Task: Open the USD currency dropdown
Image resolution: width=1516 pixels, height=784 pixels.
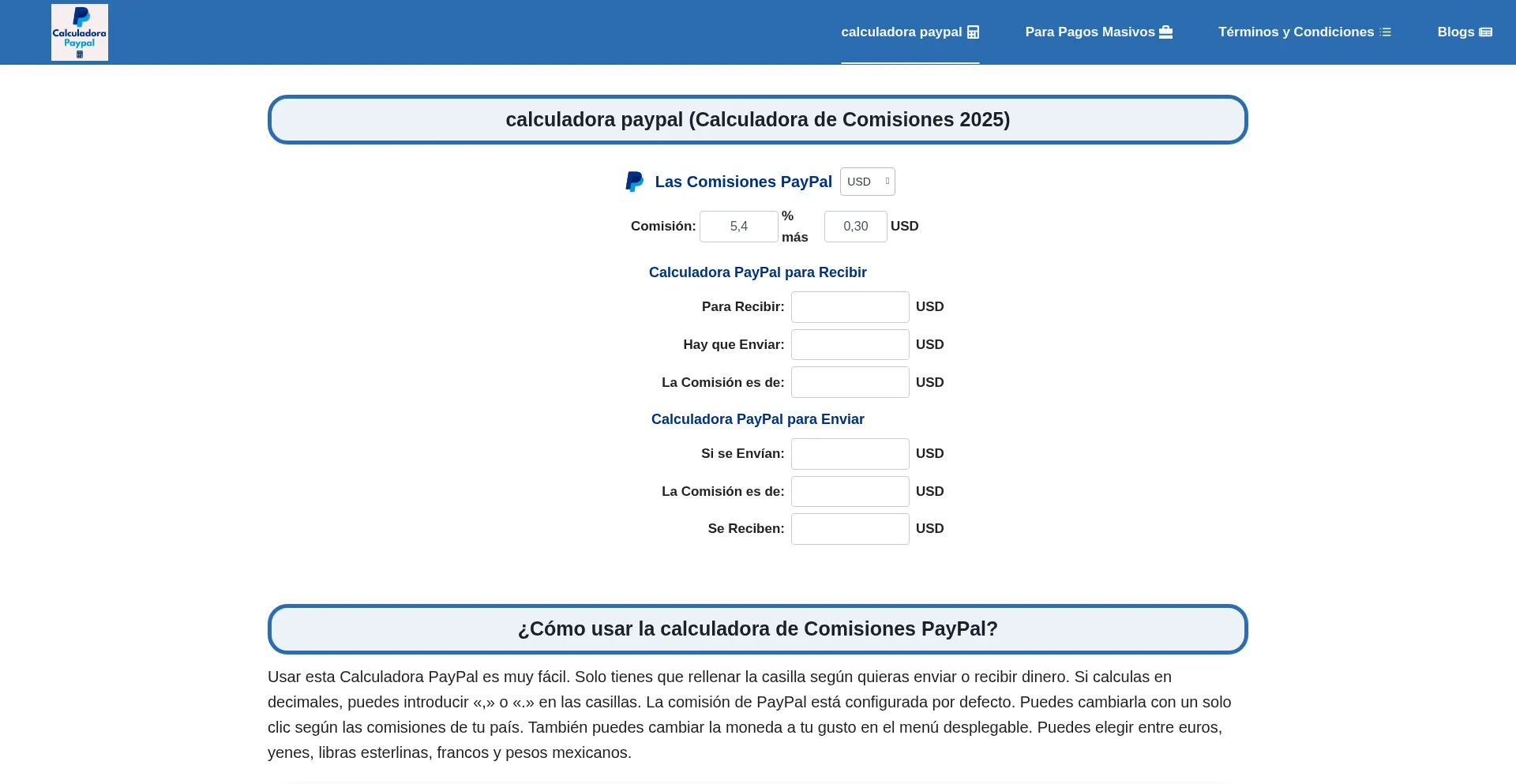Action: 867,181
